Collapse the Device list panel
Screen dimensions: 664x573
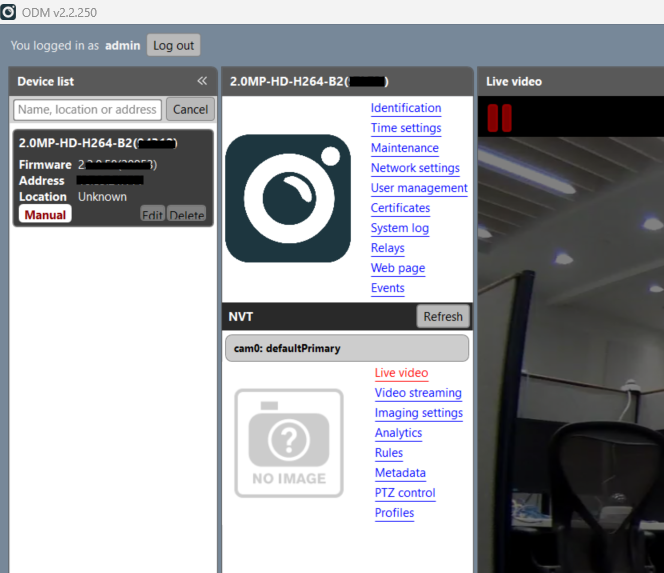202,81
